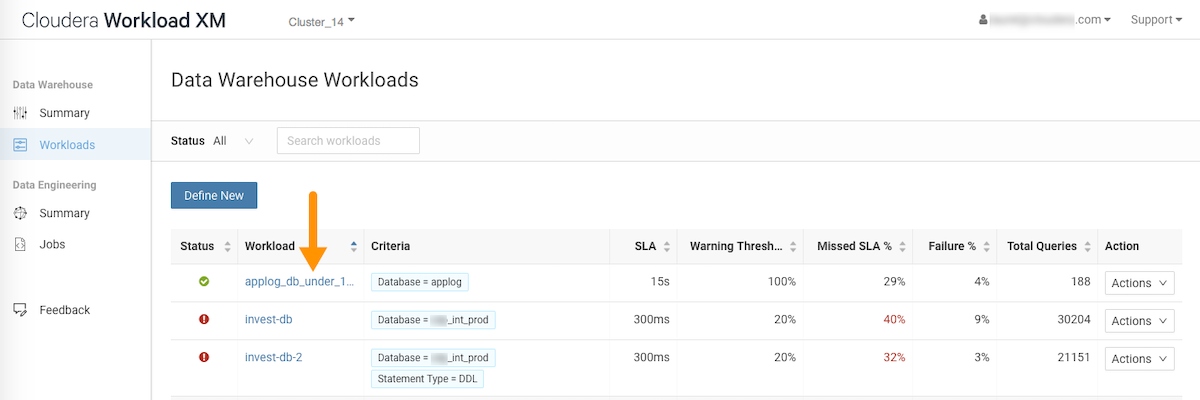Sort table by Missed SLA % column
Screen dimensions: 1200x400
click(902, 246)
